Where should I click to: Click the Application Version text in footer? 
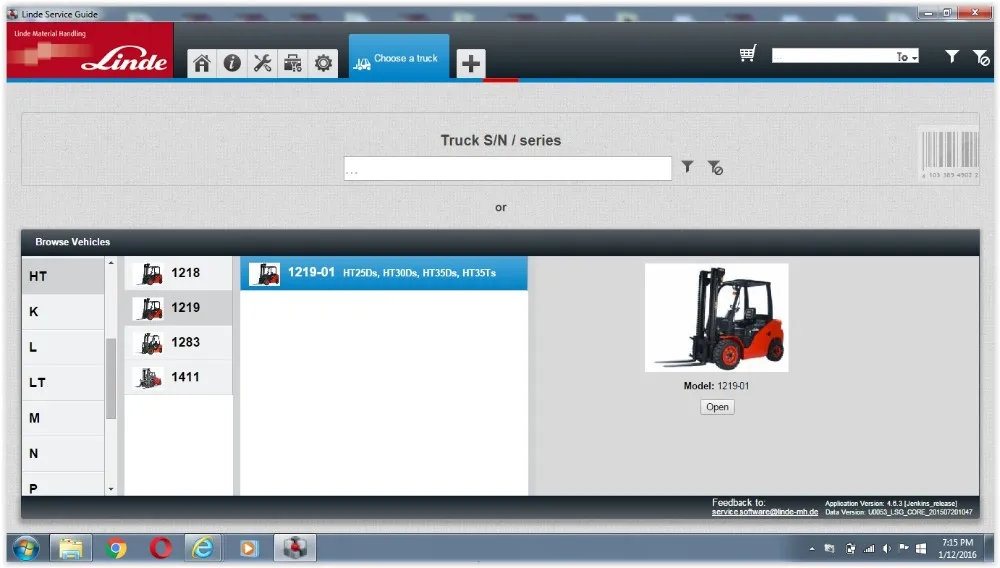891,504
